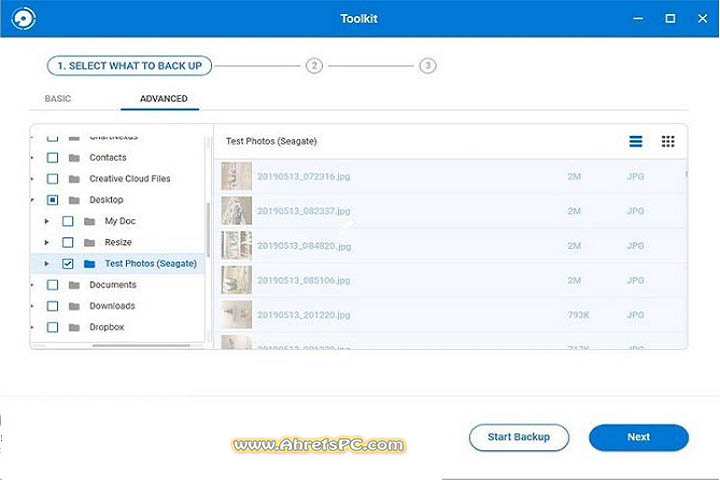Check the Contacts folder checkbox
Image resolution: width=720 pixels, height=480 pixels.
pos(52,158)
